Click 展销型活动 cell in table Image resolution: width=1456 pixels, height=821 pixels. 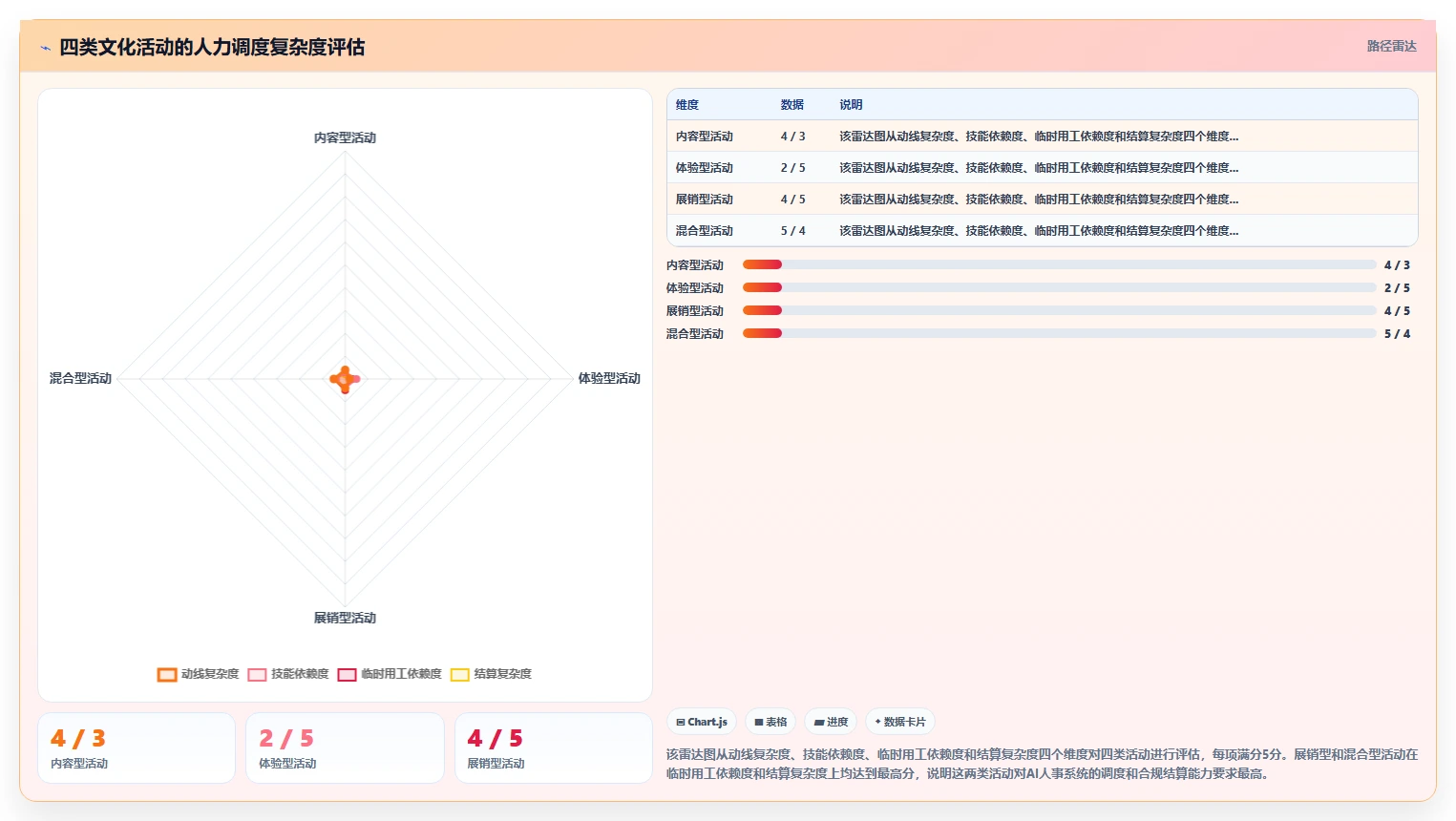pyautogui.click(x=705, y=200)
